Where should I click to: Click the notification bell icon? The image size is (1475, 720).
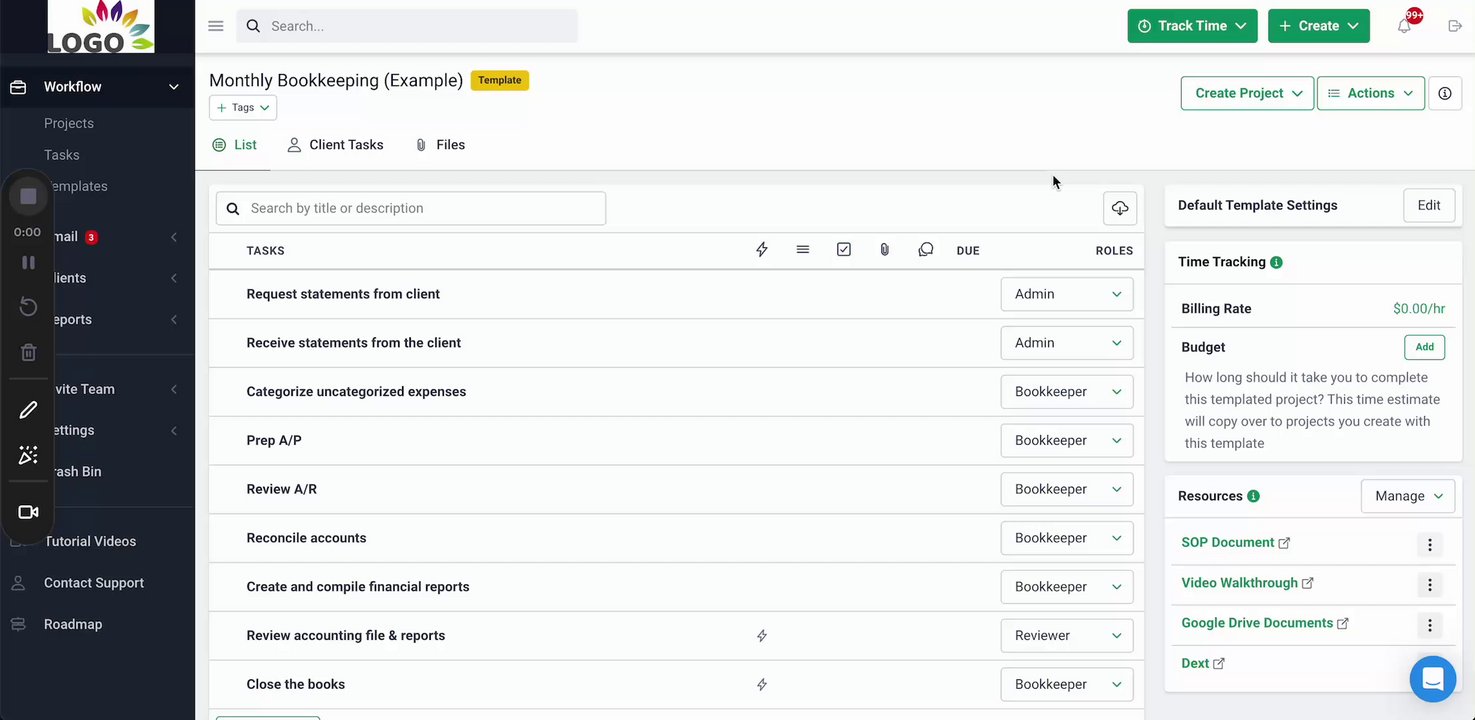(x=1404, y=26)
